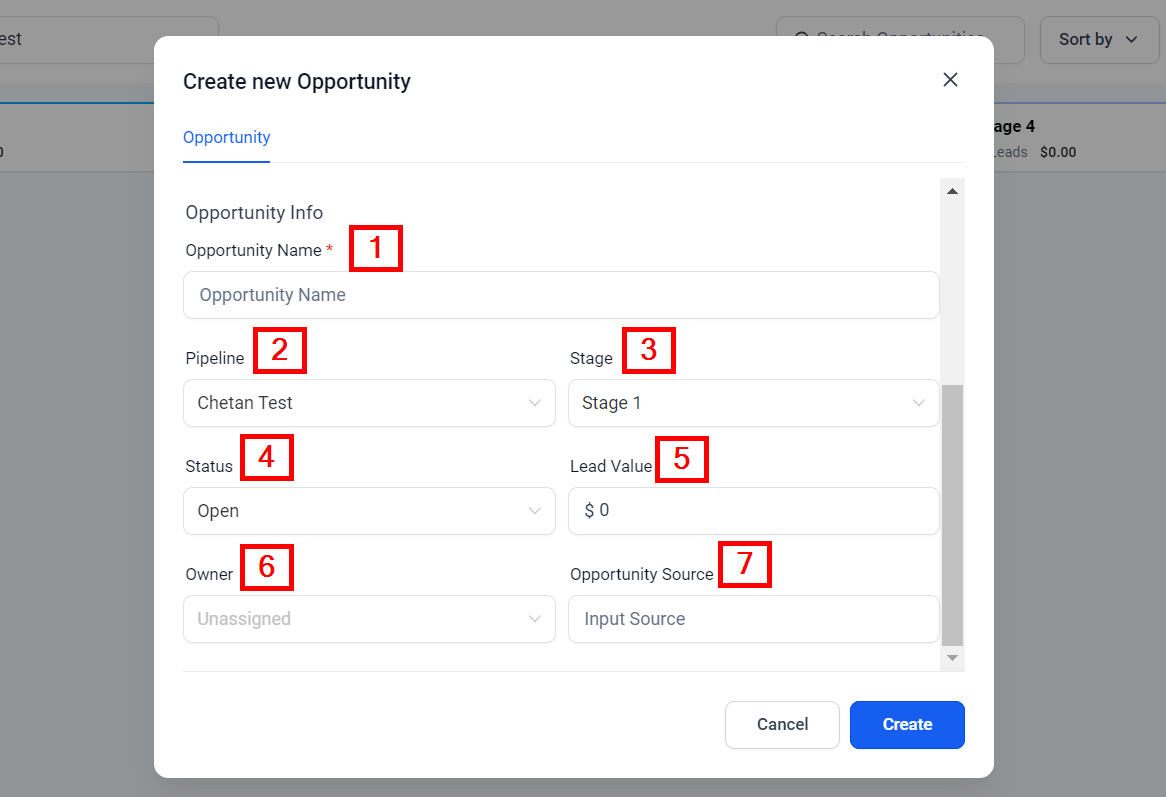Image resolution: width=1166 pixels, height=797 pixels.
Task: Click the Search Opportunities box
Action: 900,39
